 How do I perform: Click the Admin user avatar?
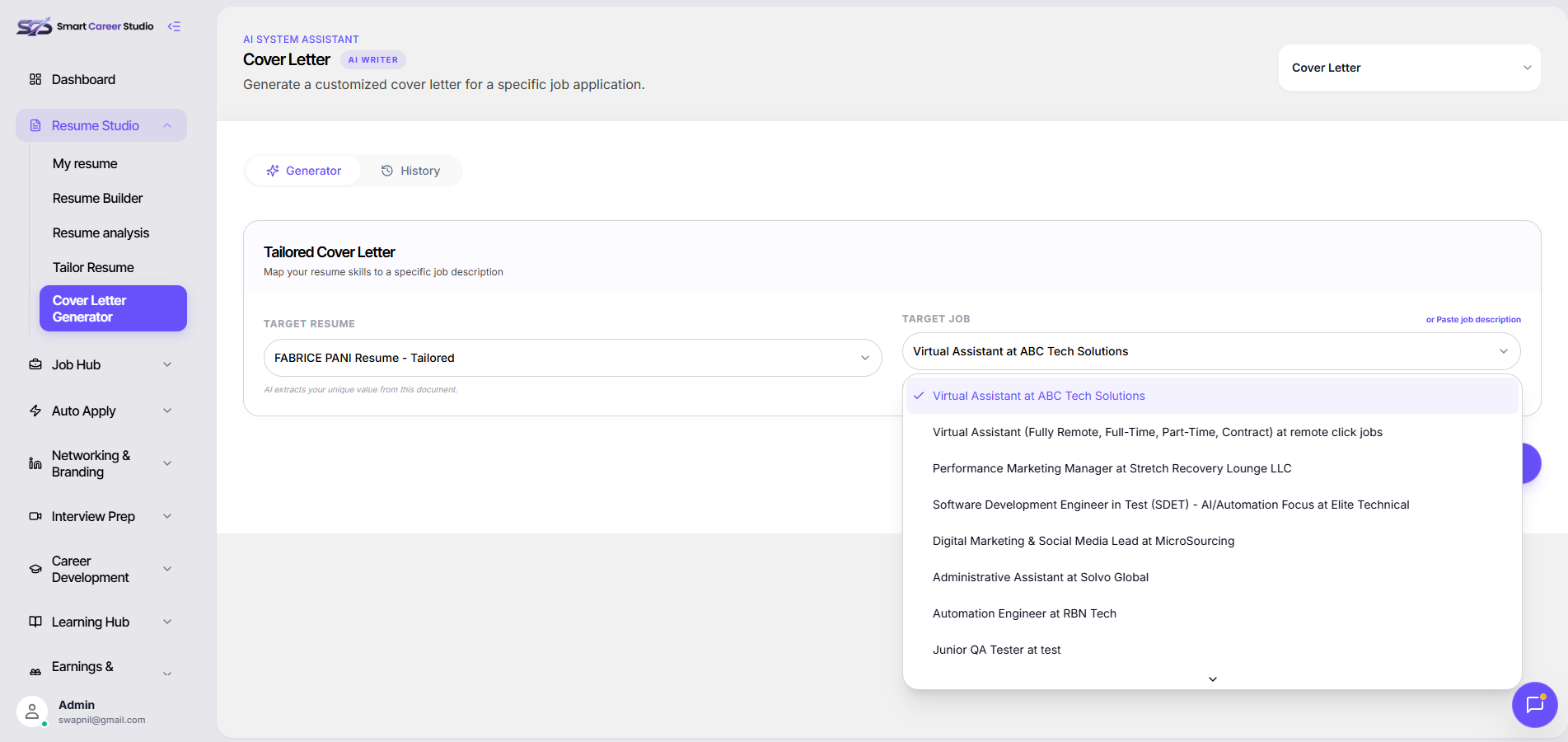(x=32, y=711)
